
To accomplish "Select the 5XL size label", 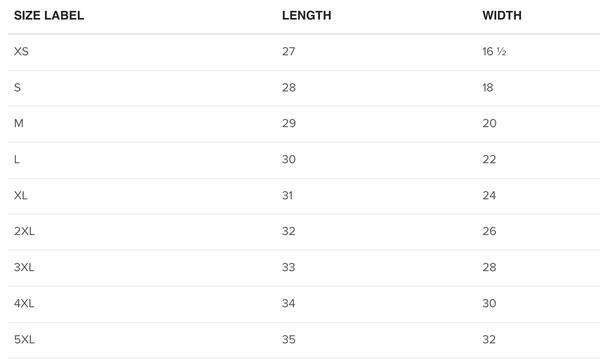I will click(x=24, y=340).
